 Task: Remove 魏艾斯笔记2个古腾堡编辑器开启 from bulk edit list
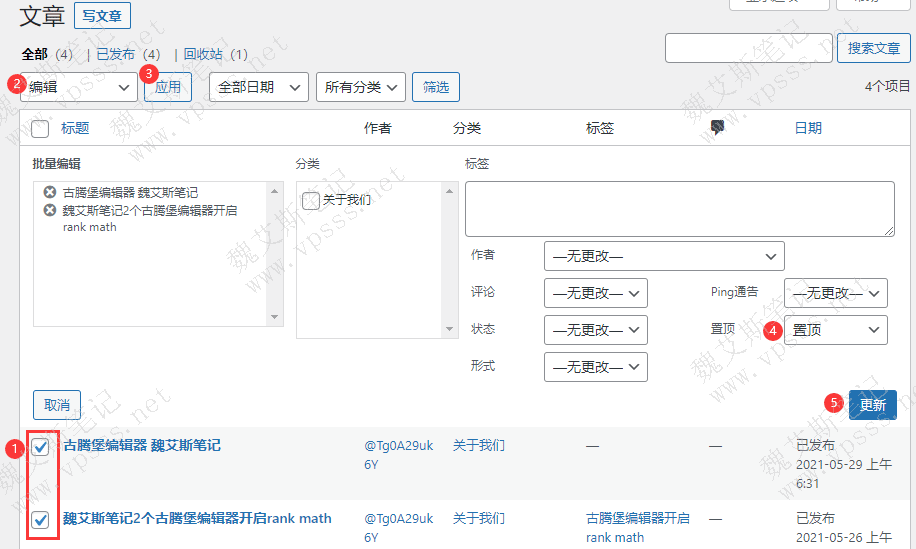[50, 211]
